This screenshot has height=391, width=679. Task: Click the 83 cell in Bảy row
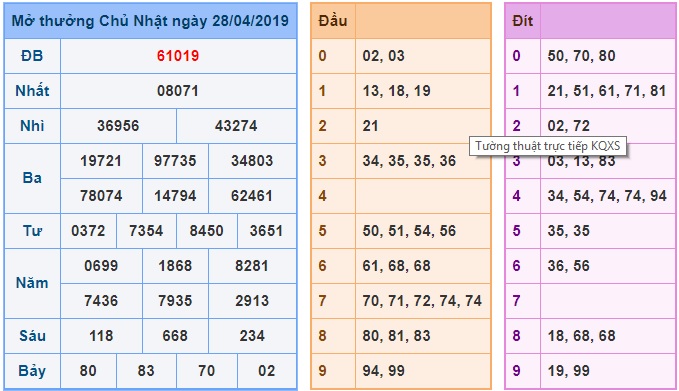pyautogui.click(x=146, y=371)
